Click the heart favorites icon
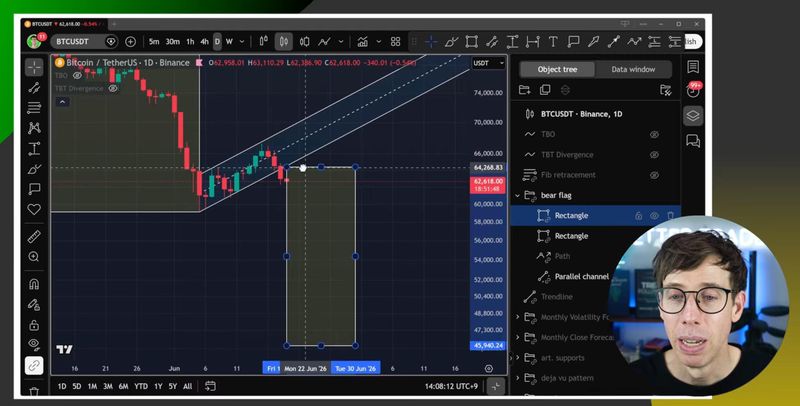This screenshot has height=406, width=800. click(34, 210)
